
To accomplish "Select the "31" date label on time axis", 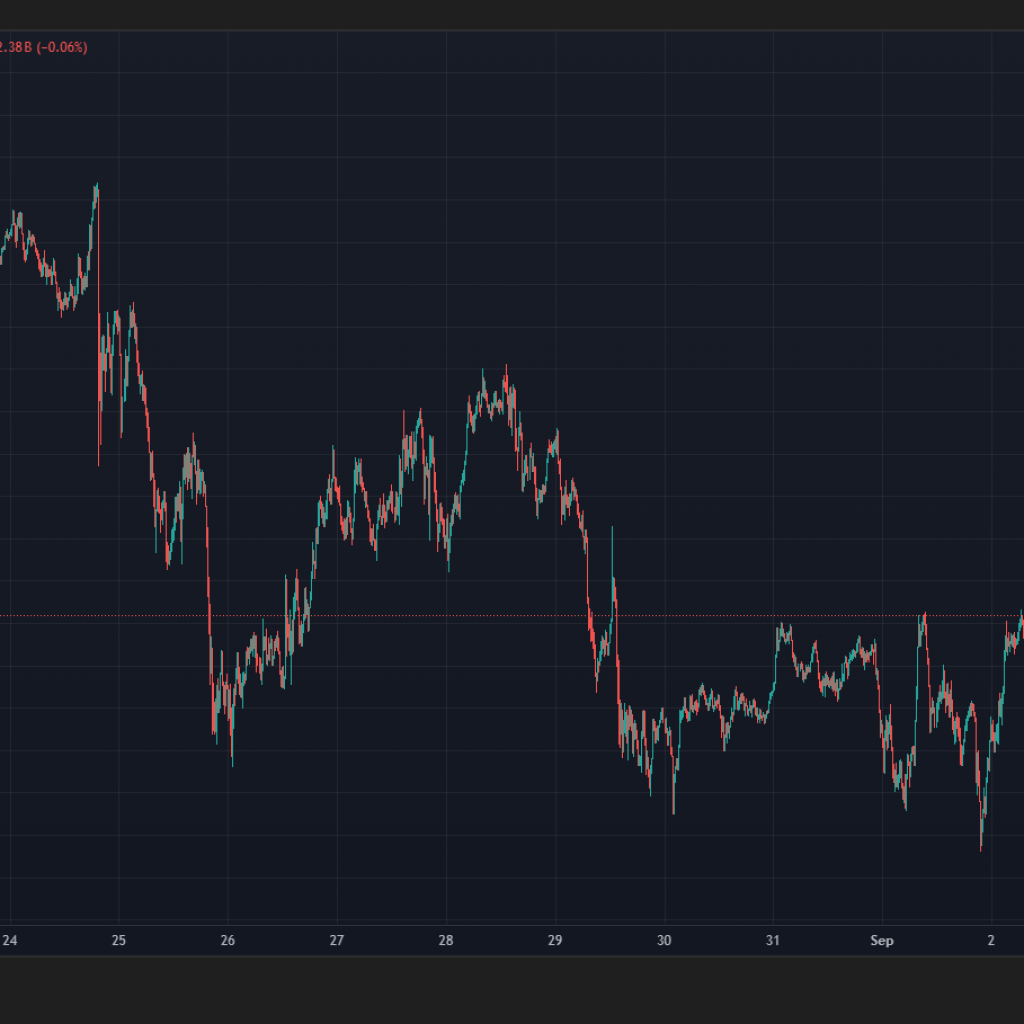I will point(773,940).
